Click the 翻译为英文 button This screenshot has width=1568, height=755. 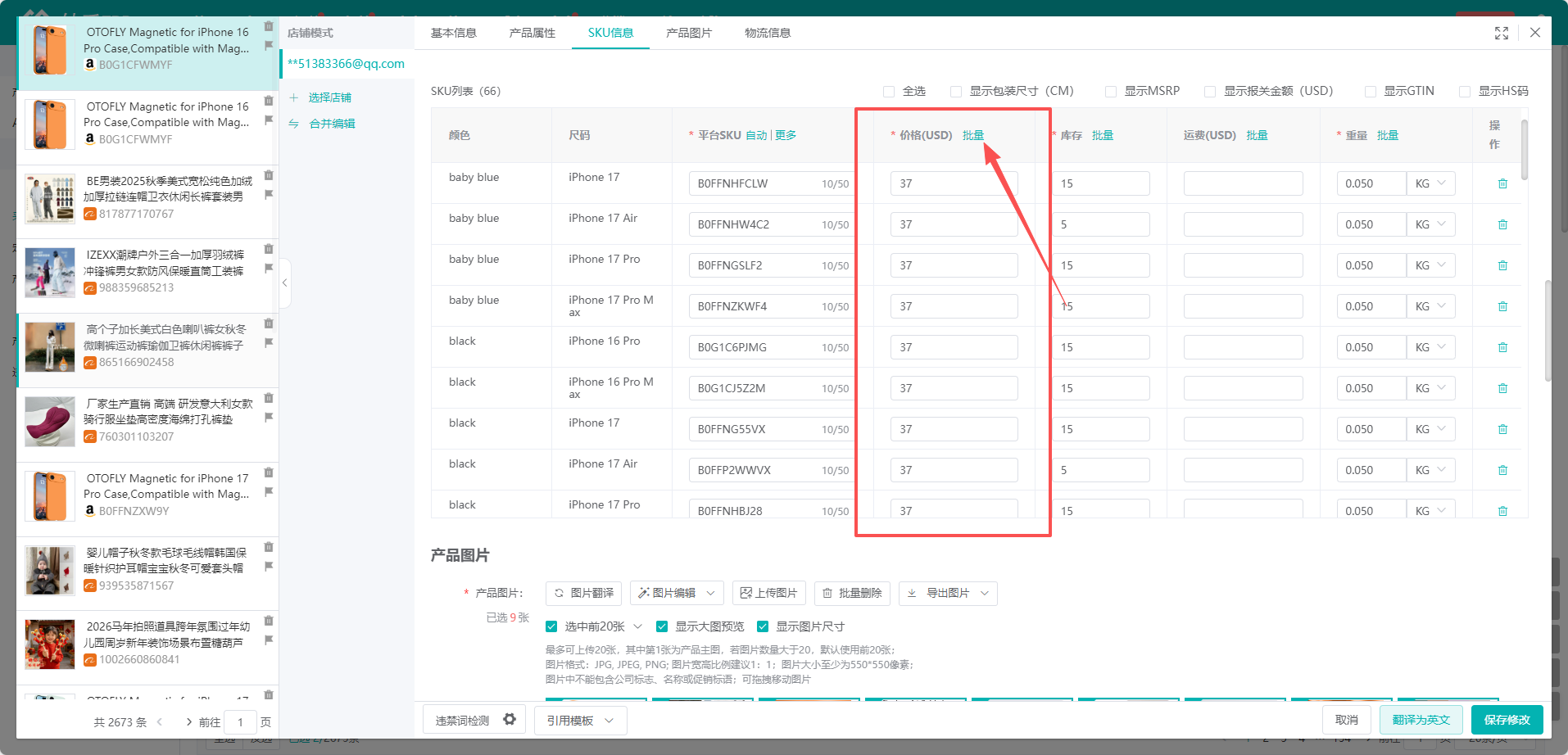tap(1421, 720)
